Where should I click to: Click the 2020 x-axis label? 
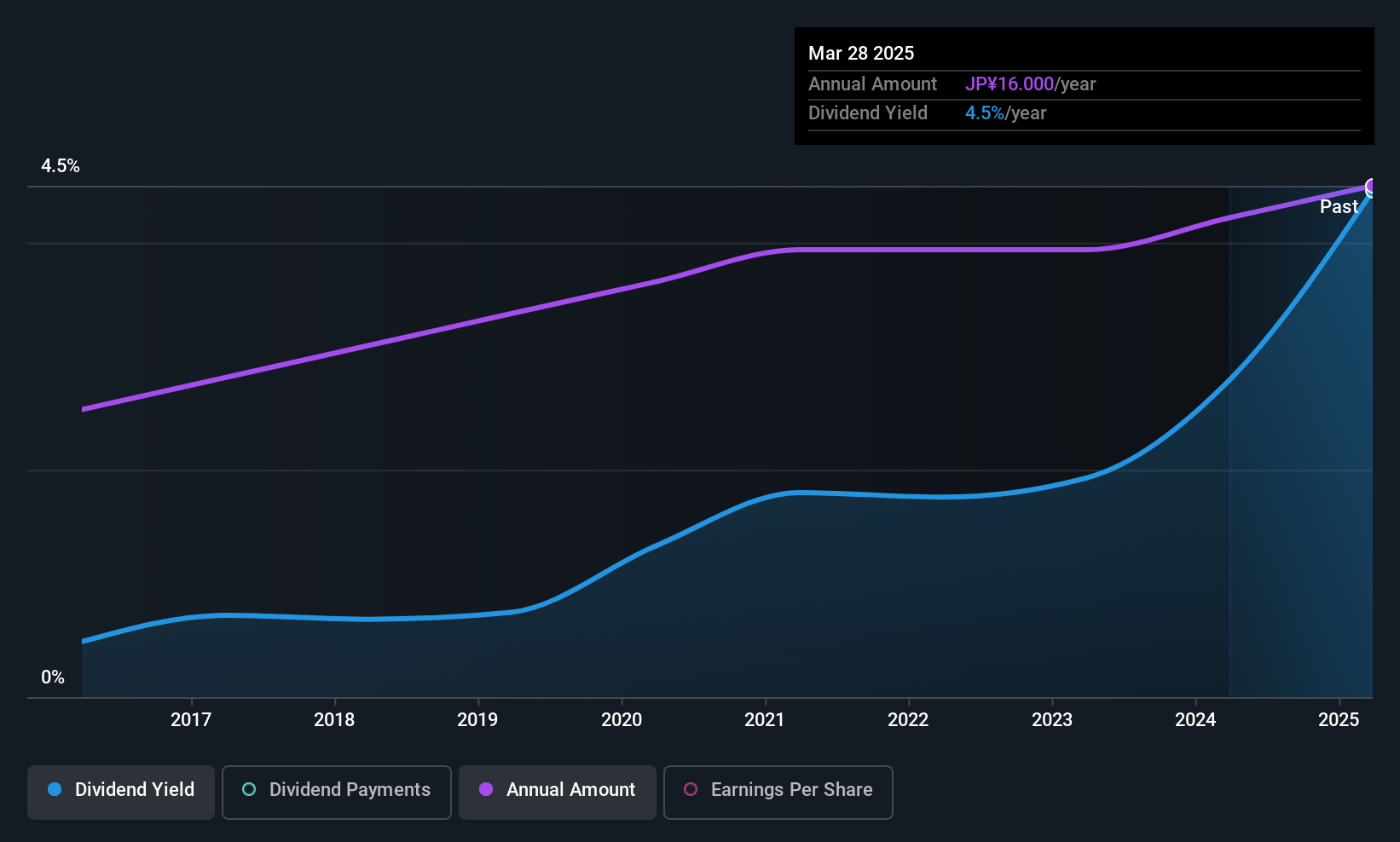[622, 720]
